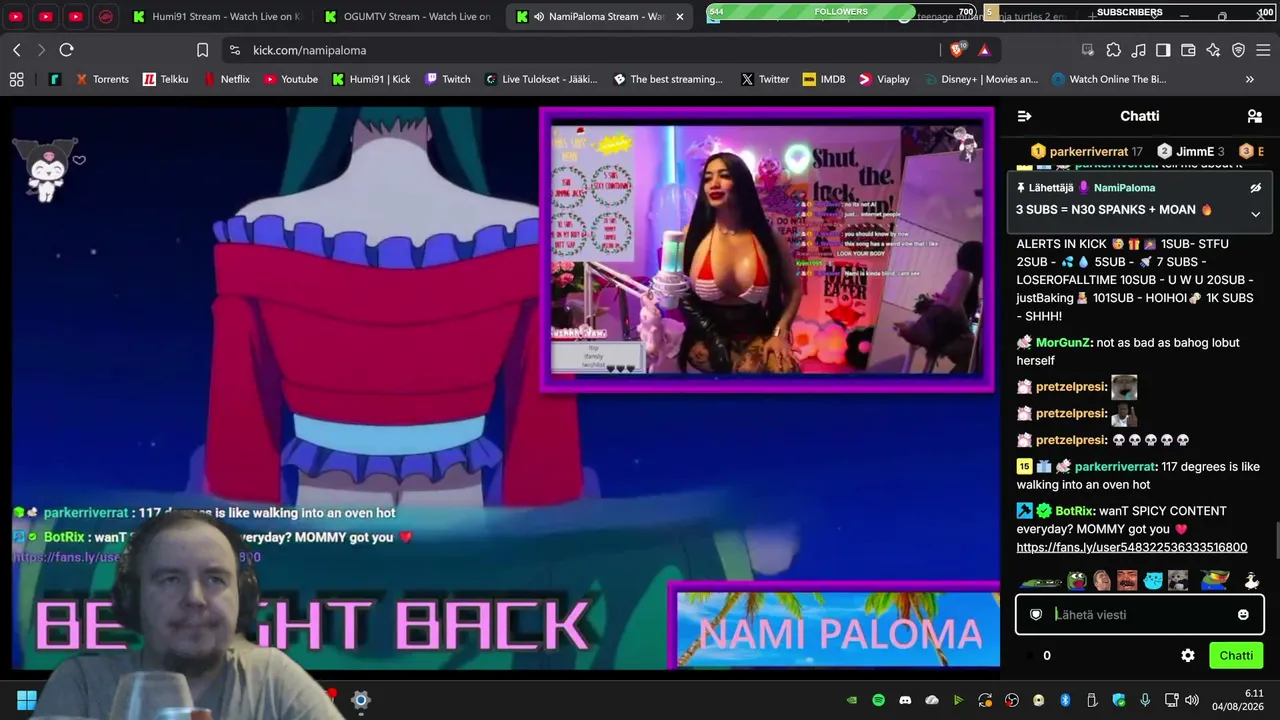The image size is (1280, 720).
Task: Open the emoji picker in the chat input
Action: (1243, 615)
